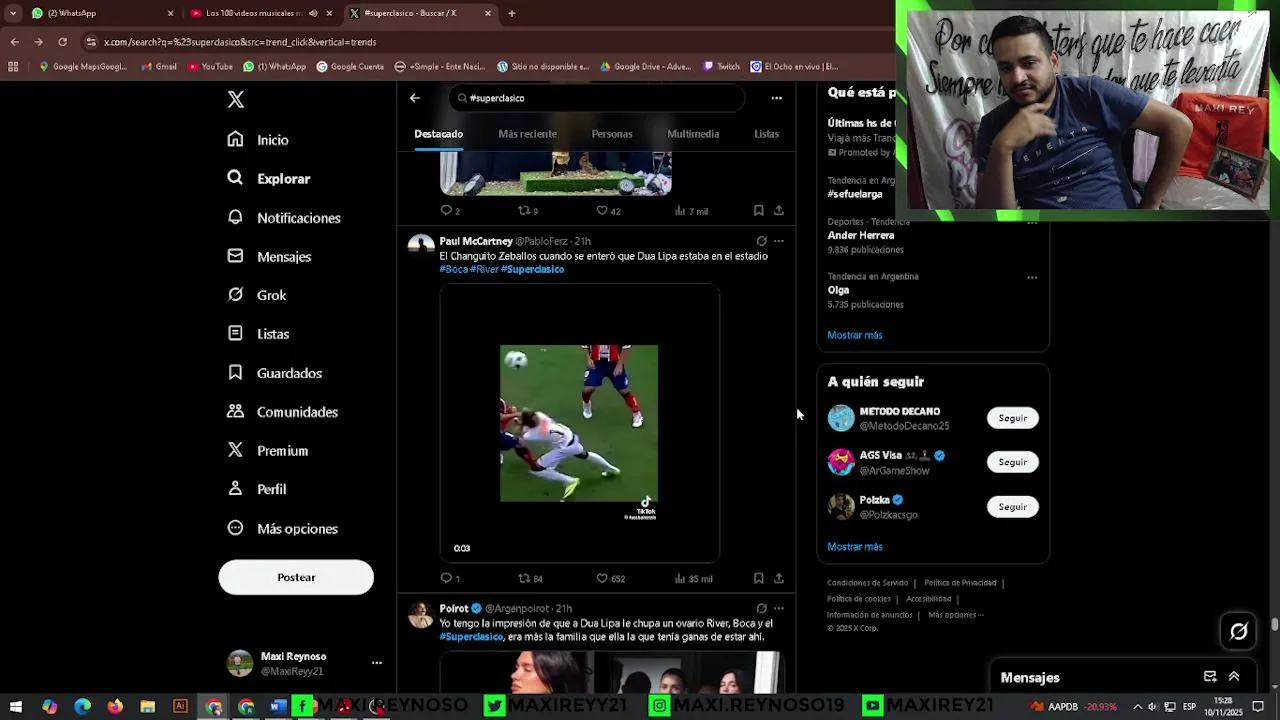The height and width of the screenshot is (720, 1280).
Task: Open Grok icon on Paul McCartney's post
Action: (x=762, y=241)
